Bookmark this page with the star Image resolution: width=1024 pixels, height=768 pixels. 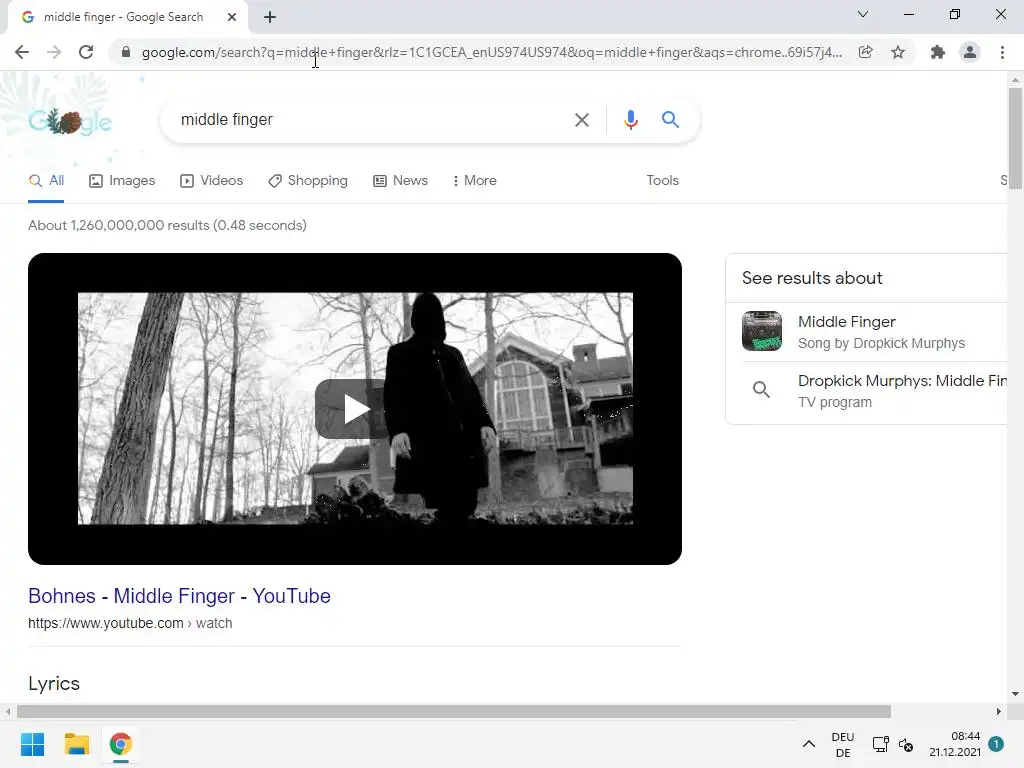(898, 52)
